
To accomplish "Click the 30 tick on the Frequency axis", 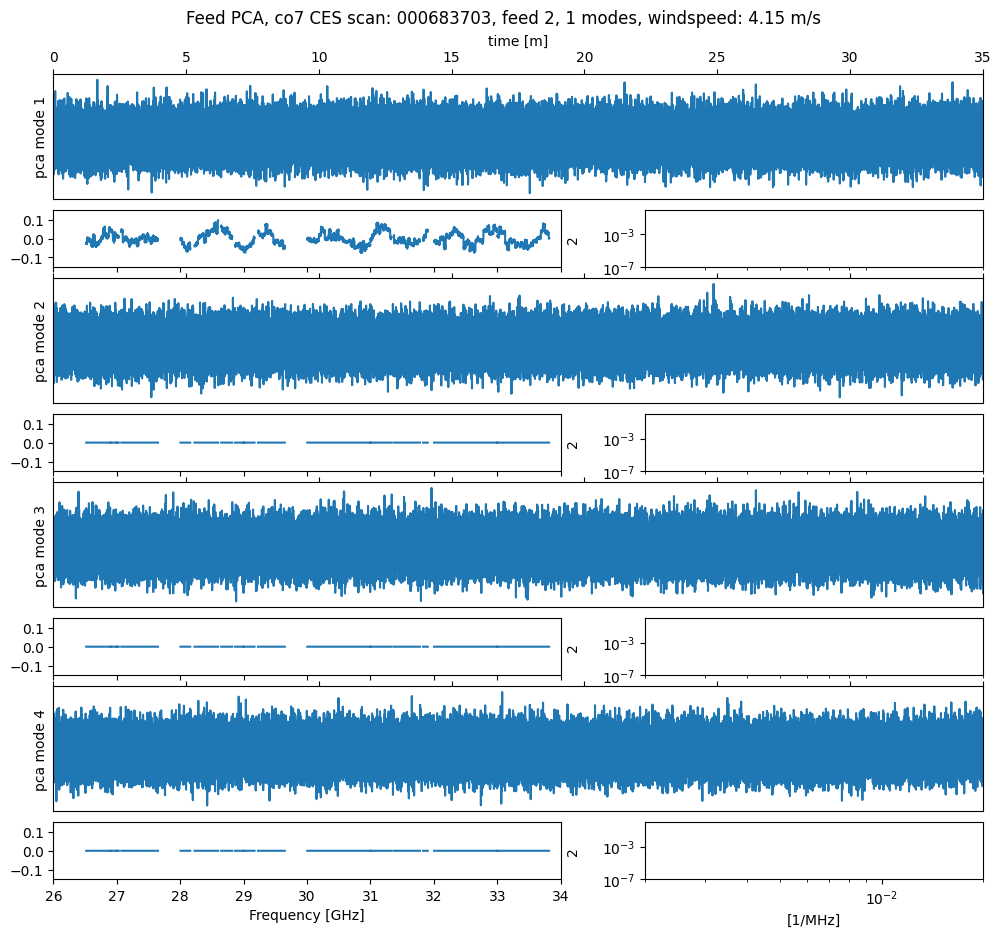I will pyautogui.click(x=307, y=896).
